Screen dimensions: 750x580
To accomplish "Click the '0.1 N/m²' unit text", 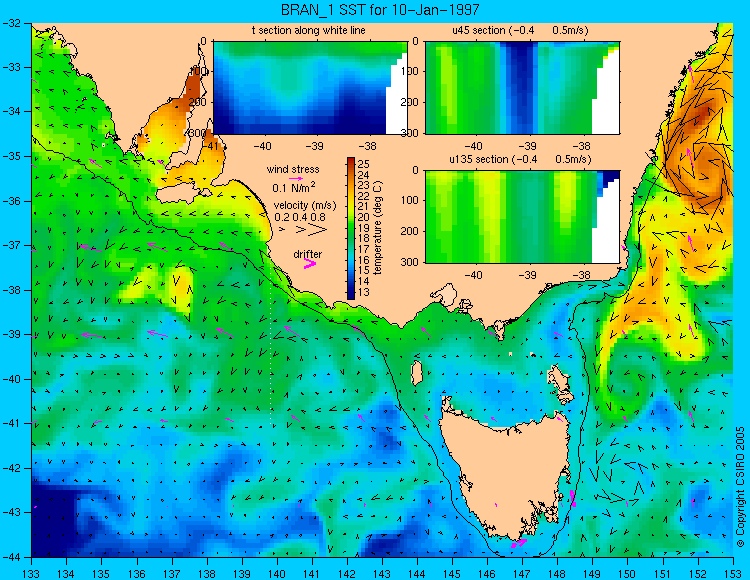I will (x=294, y=187).
